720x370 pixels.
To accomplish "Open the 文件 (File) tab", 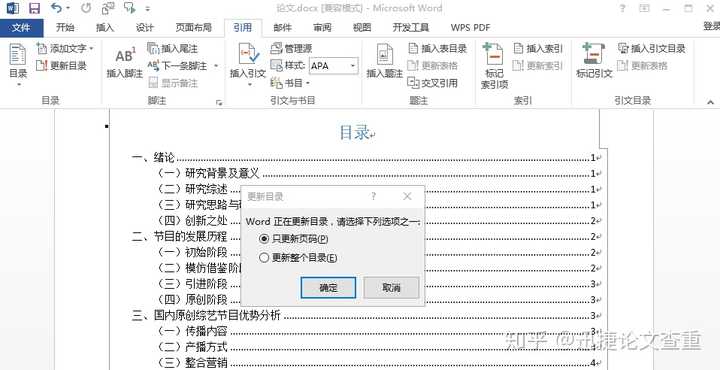I will click(x=21, y=28).
